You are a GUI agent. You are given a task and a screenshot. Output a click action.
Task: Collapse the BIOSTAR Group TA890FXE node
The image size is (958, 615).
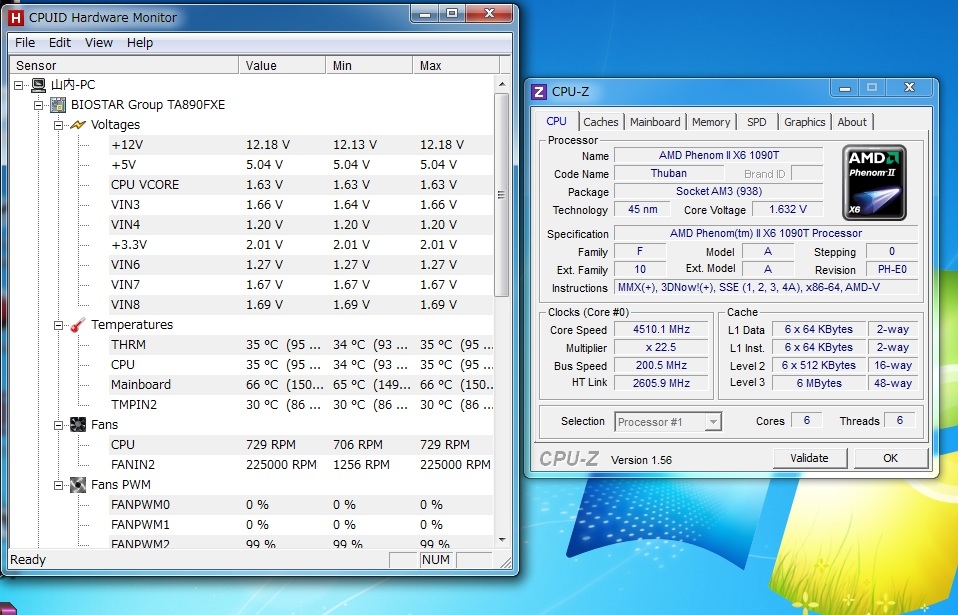click(x=39, y=105)
